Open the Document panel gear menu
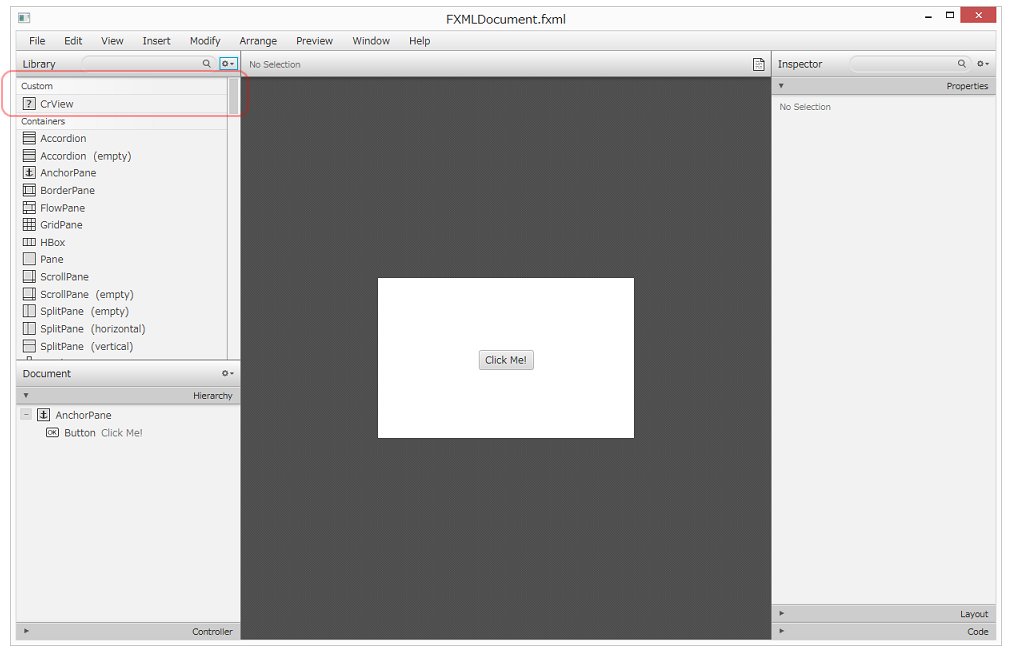This screenshot has width=1012, height=653. tap(228, 374)
